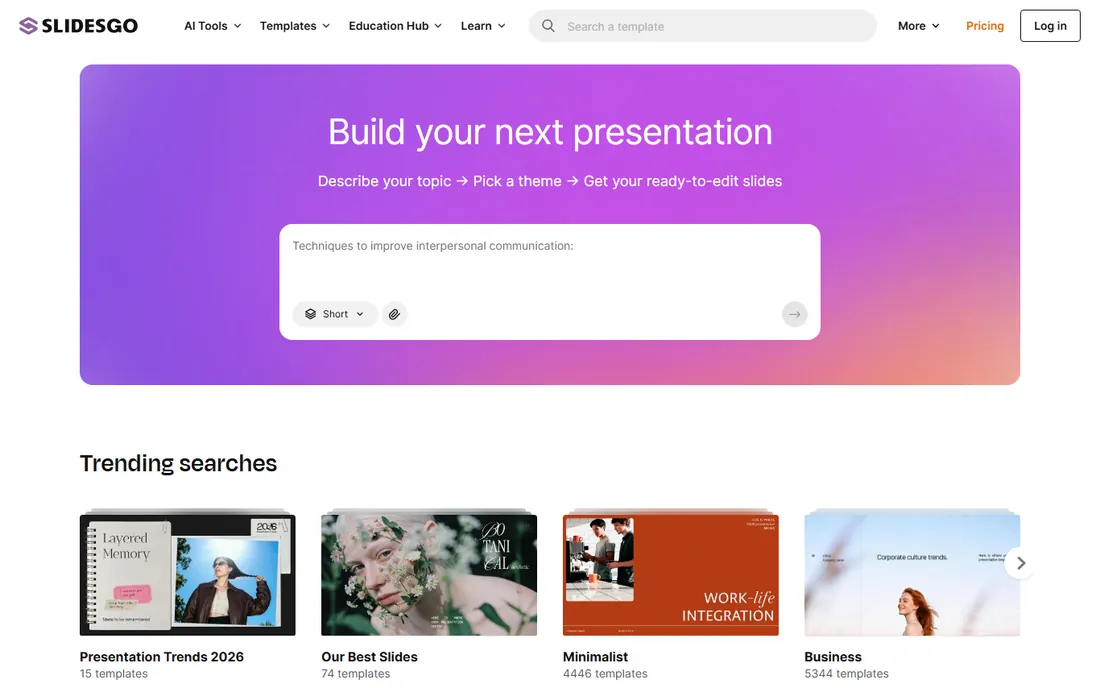
Task: Open Our Best Slides link
Action: pos(369,657)
